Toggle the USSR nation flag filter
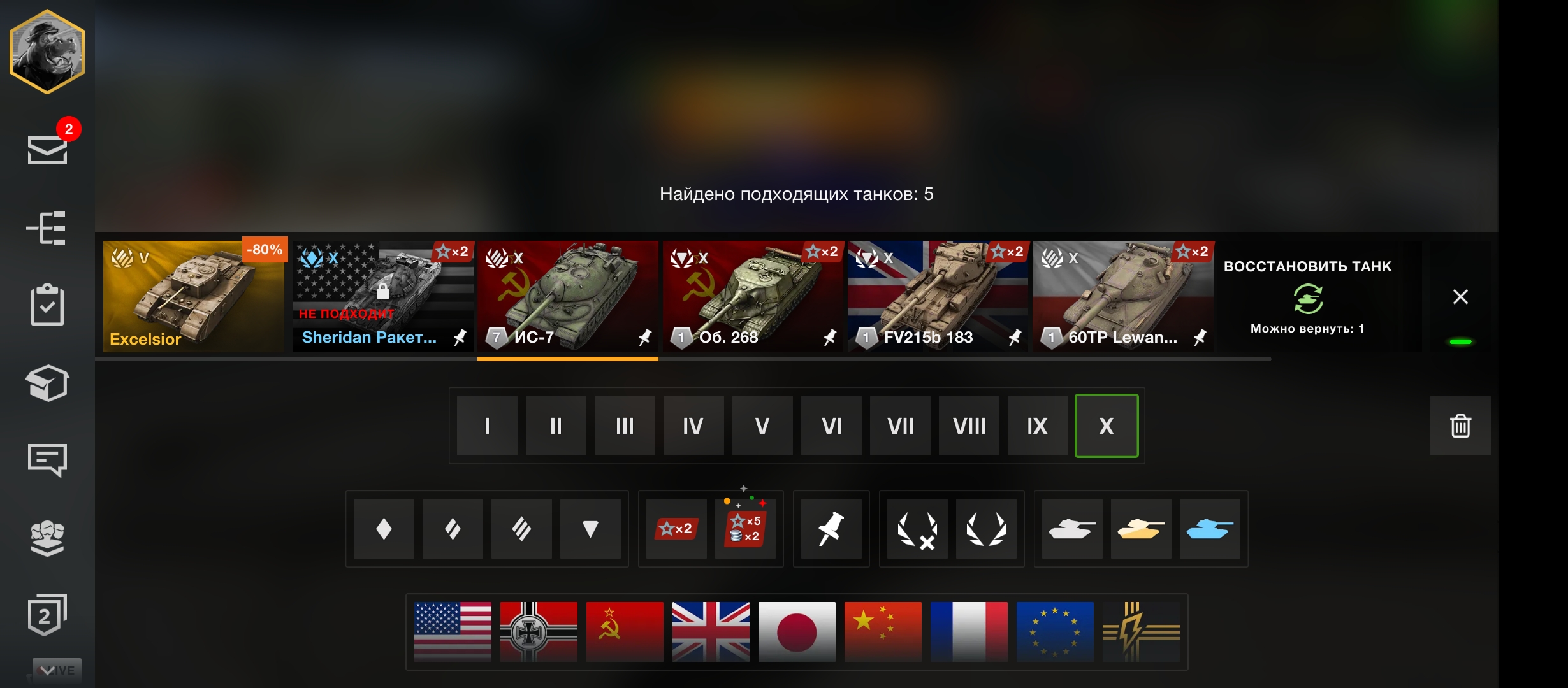The width and height of the screenshot is (1568, 688). click(625, 632)
